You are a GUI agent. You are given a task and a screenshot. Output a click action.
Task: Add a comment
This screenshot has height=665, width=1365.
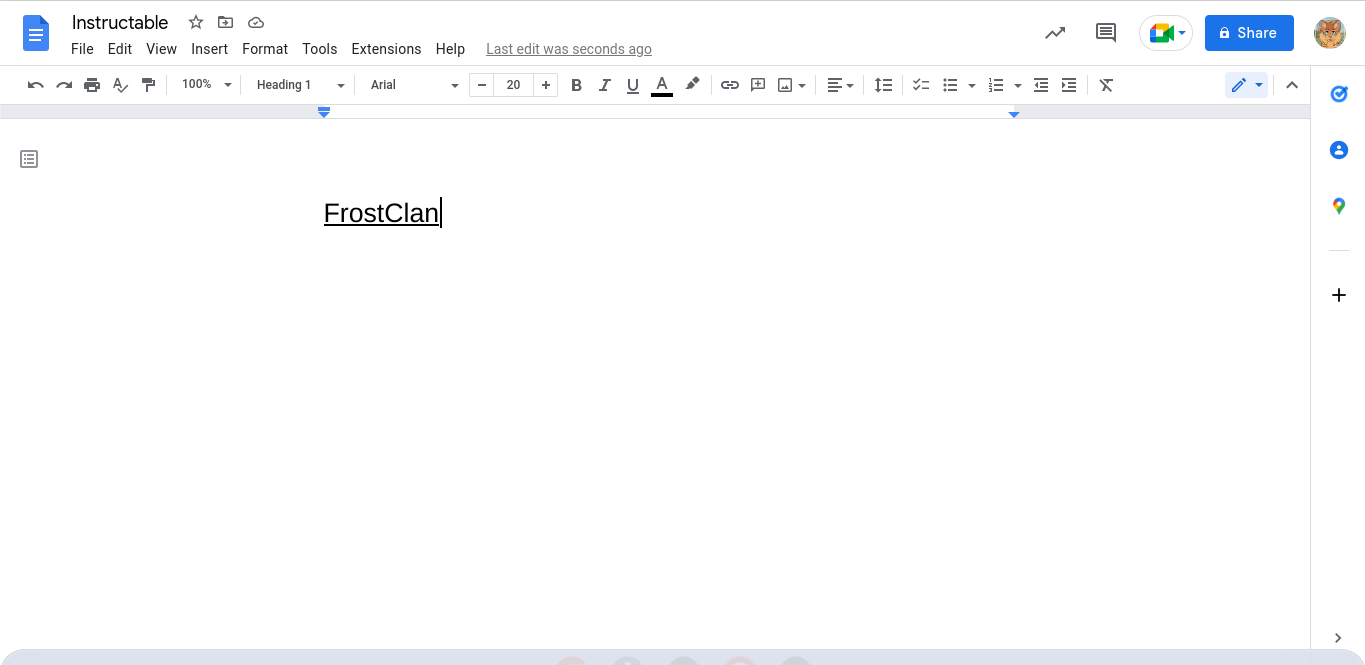(x=757, y=85)
